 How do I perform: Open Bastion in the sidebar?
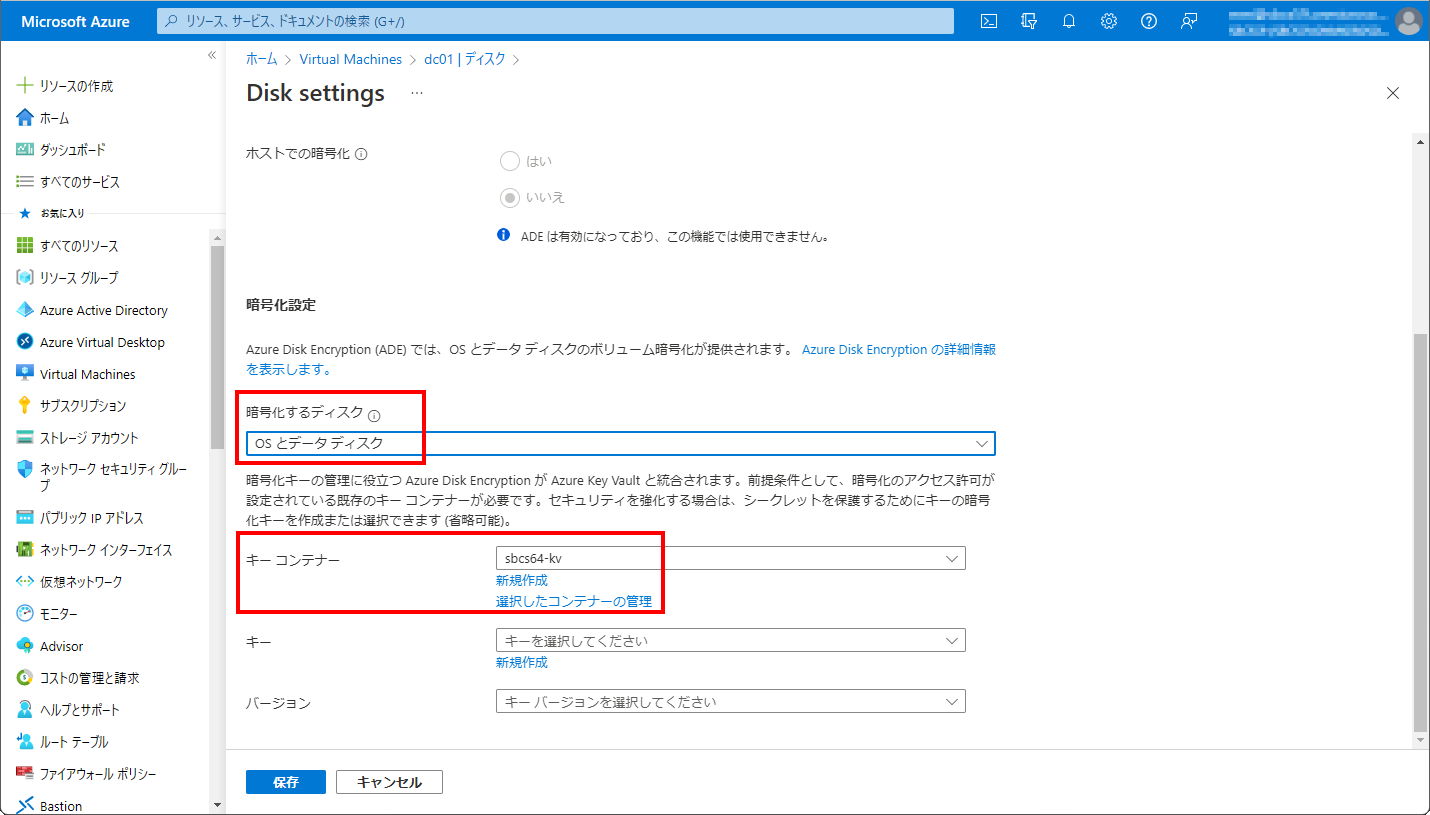(61, 806)
